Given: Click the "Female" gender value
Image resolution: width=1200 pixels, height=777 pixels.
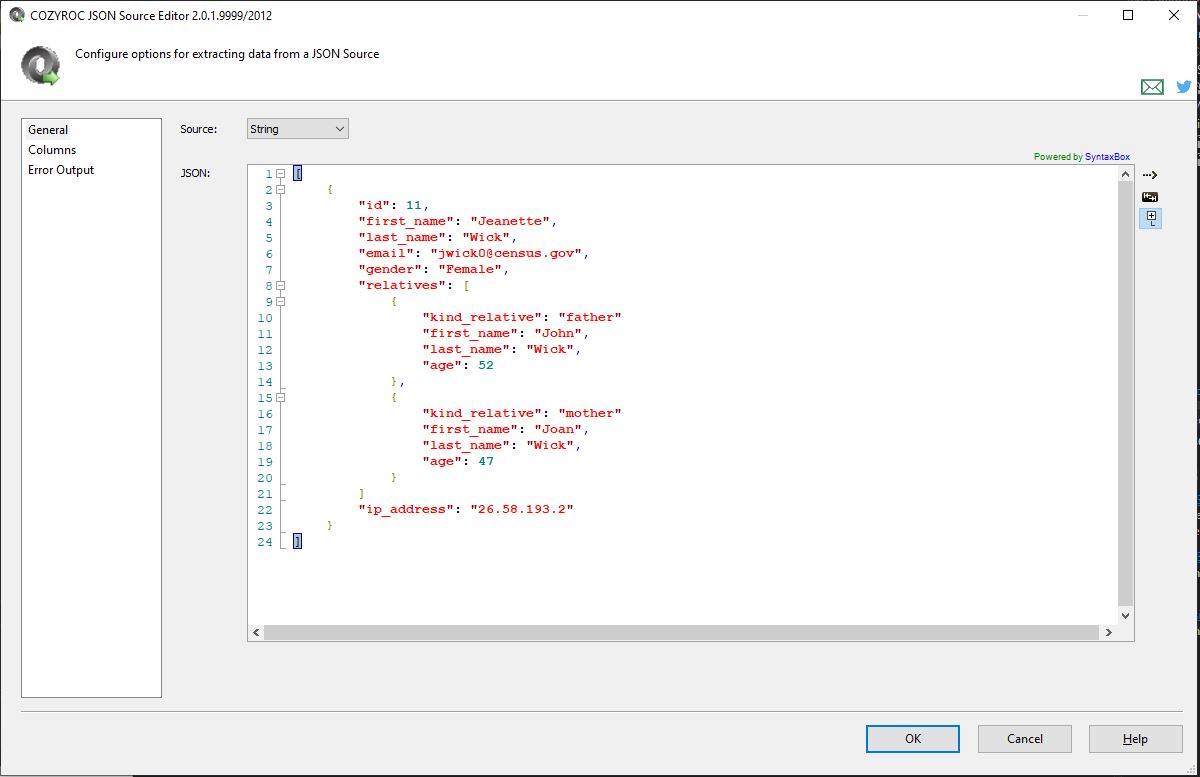Looking at the screenshot, I should (x=470, y=270).
